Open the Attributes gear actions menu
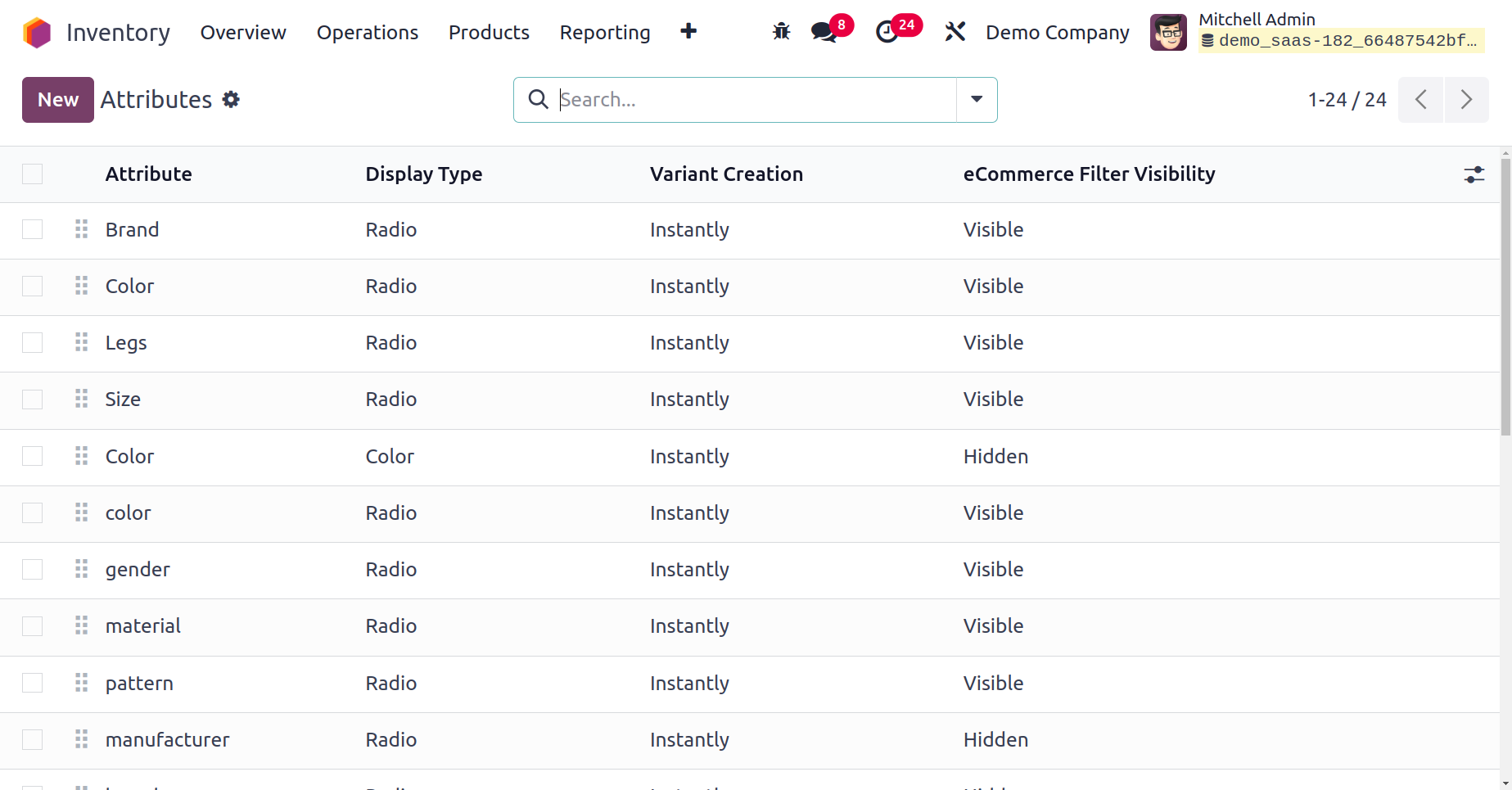 (232, 100)
